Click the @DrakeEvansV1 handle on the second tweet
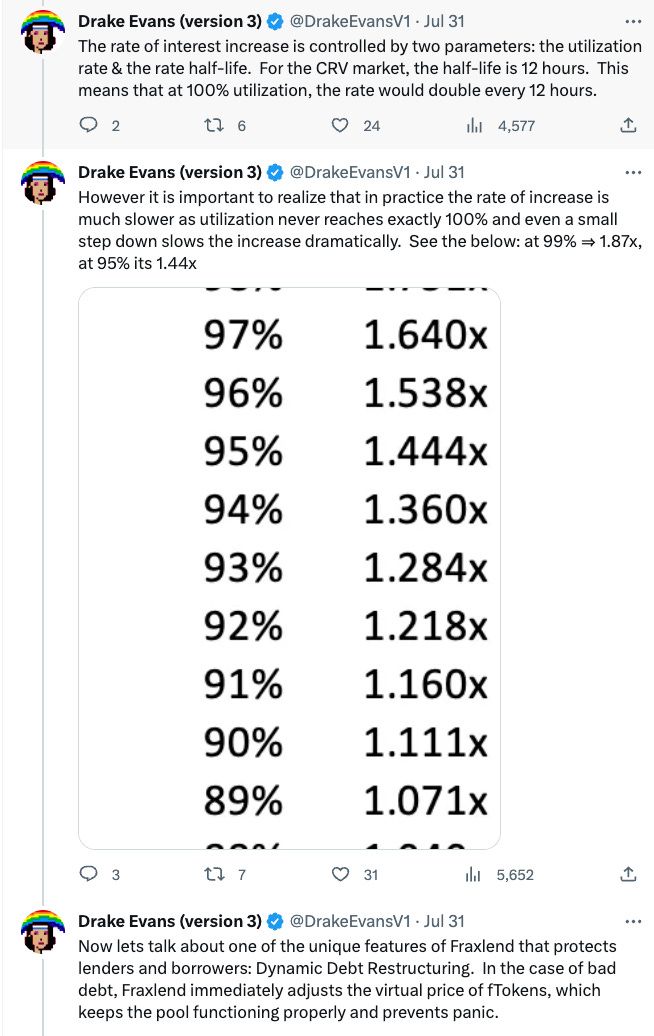Screen dimensions: 654x1036 click(x=350, y=172)
